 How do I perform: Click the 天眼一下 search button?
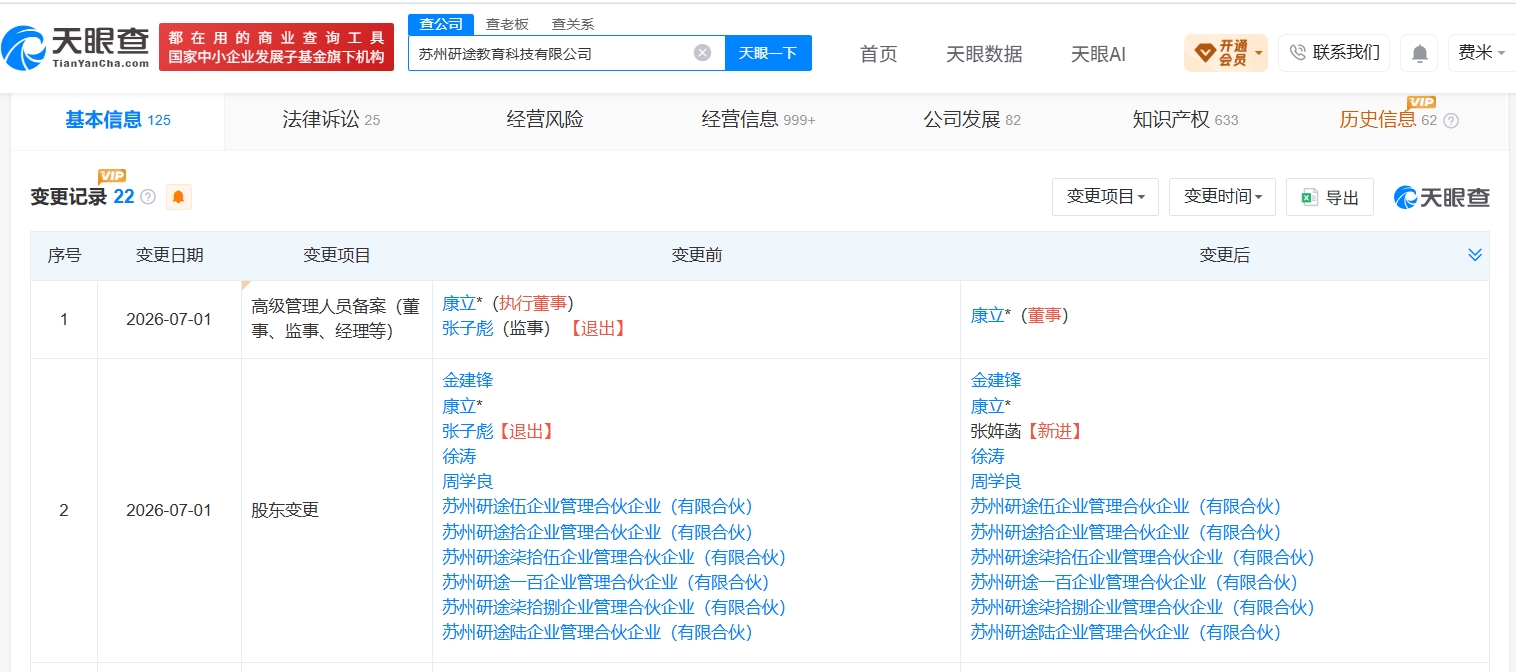[768, 53]
